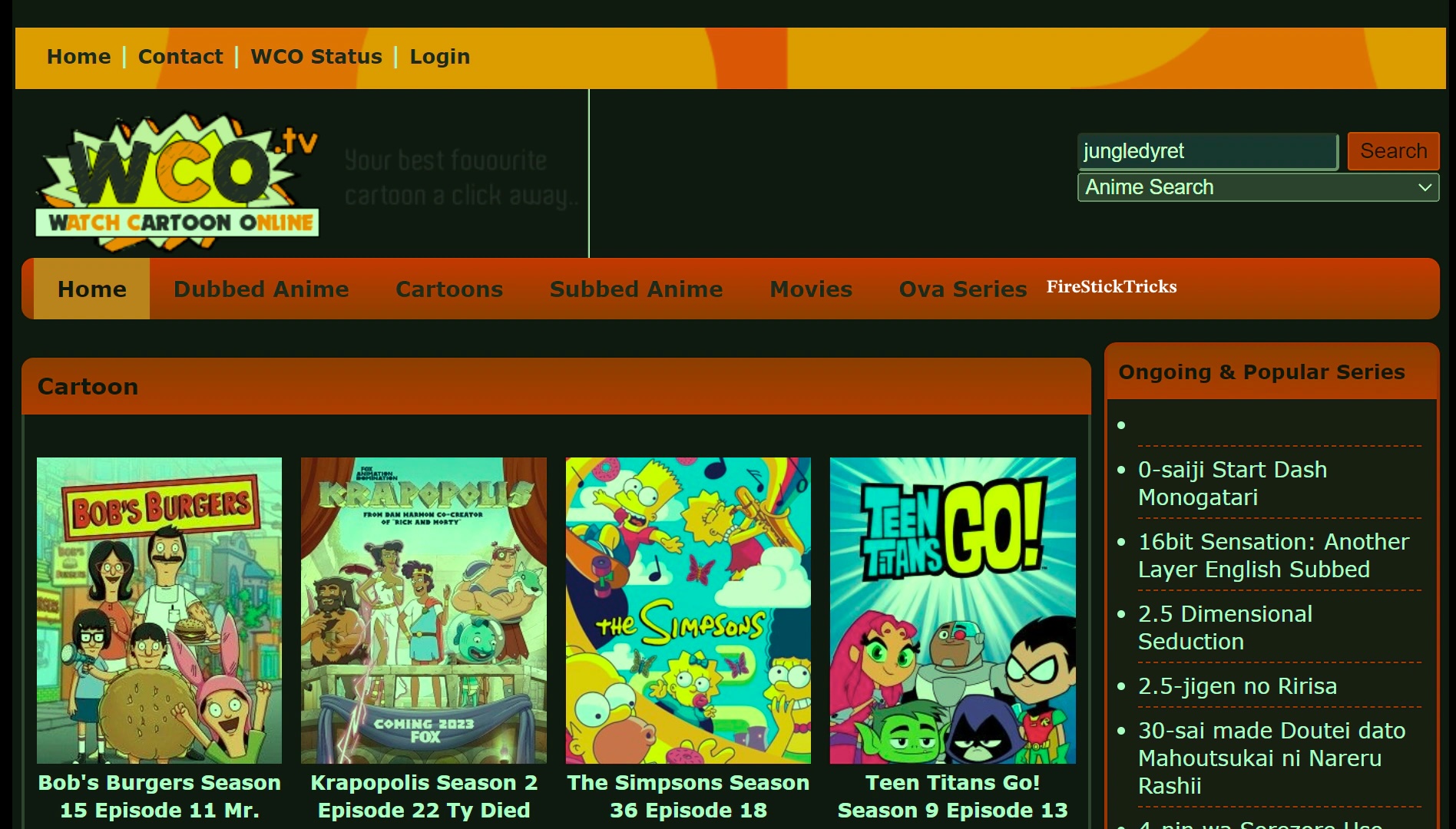The image size is (1456, 829).
Task: Open the Home link in top bar
Action: [78, 56]
